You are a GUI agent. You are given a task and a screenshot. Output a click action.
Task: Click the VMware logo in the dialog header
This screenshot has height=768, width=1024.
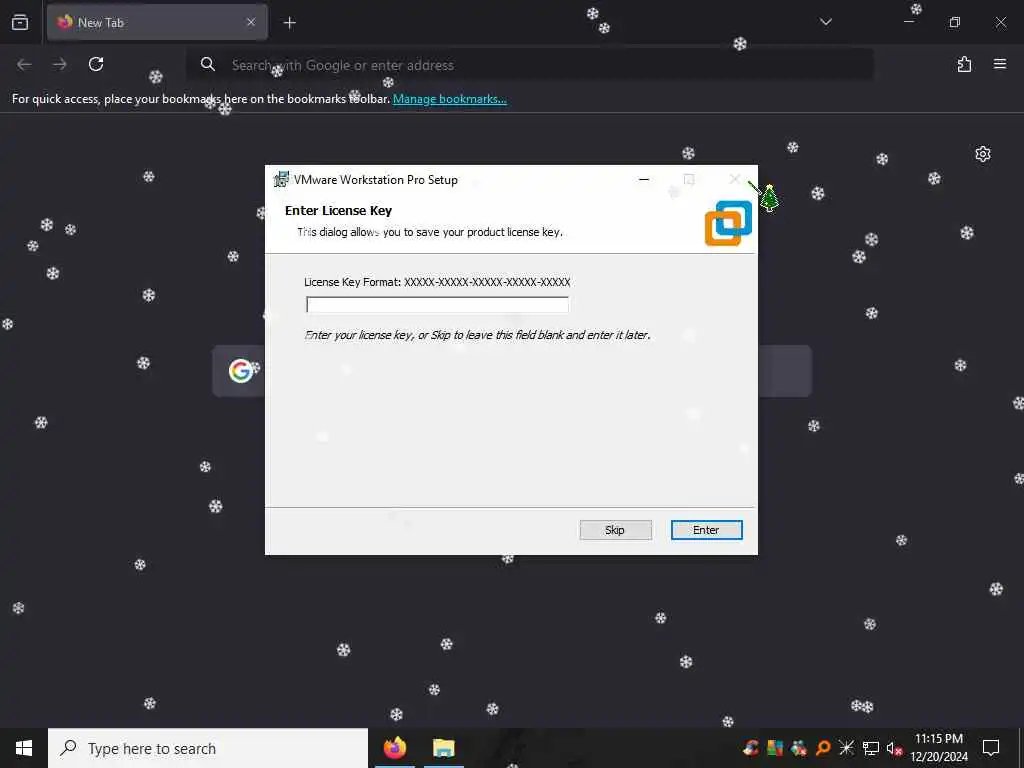click(x=728, y=223)
